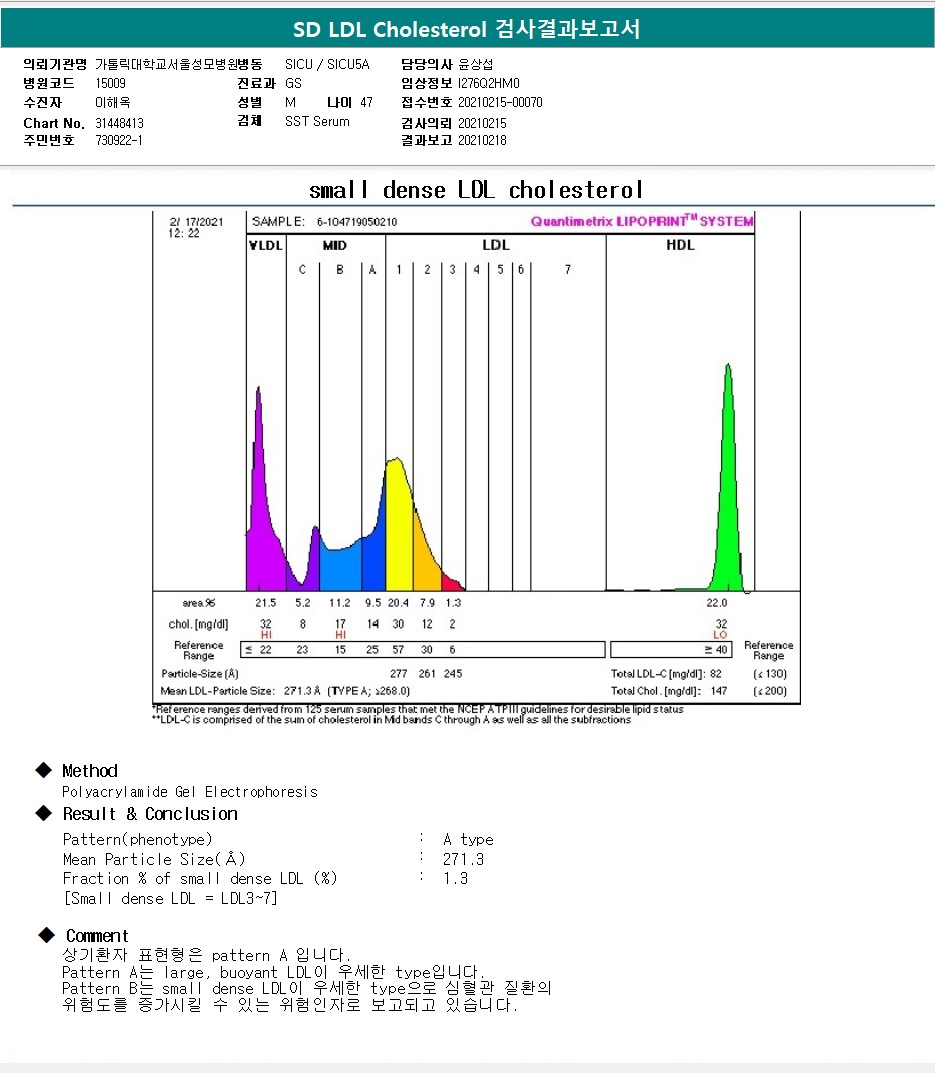Select the age value '47'
This screenshot has height=1073, width=935.
tap(366, 103)
